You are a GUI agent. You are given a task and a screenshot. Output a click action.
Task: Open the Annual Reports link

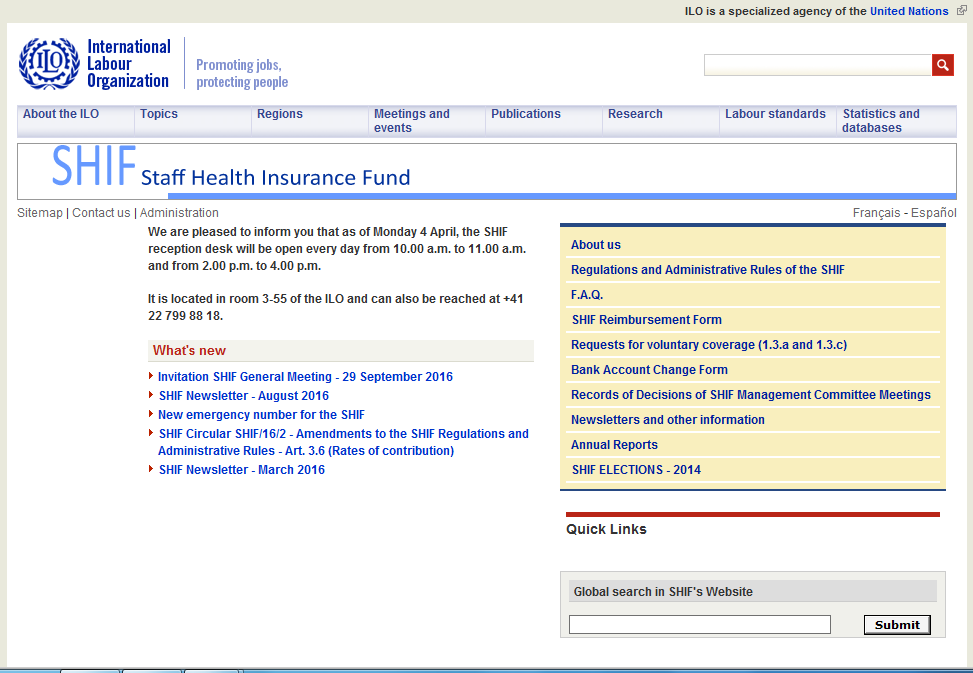point(614,445)
